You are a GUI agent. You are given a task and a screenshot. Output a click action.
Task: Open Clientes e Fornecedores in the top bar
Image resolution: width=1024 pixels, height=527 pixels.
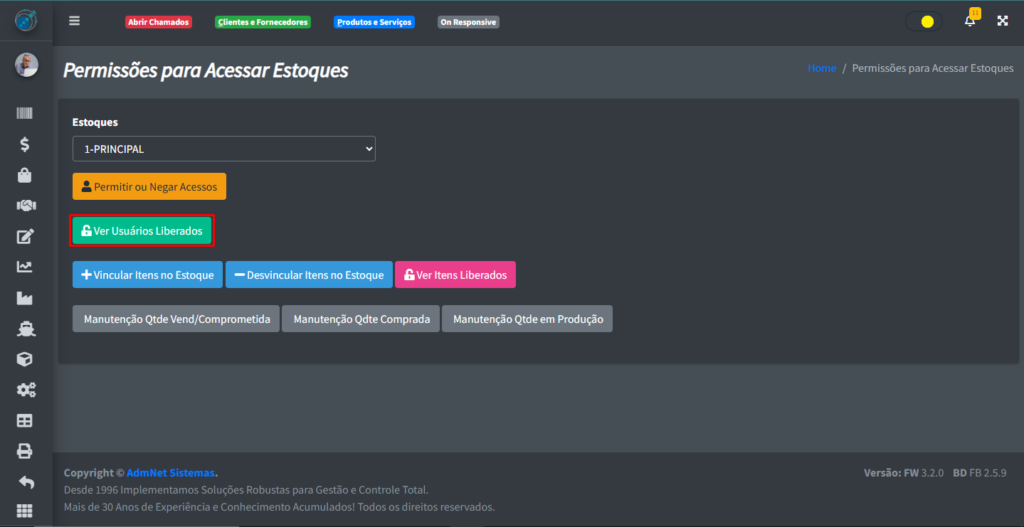pos(263,22)
